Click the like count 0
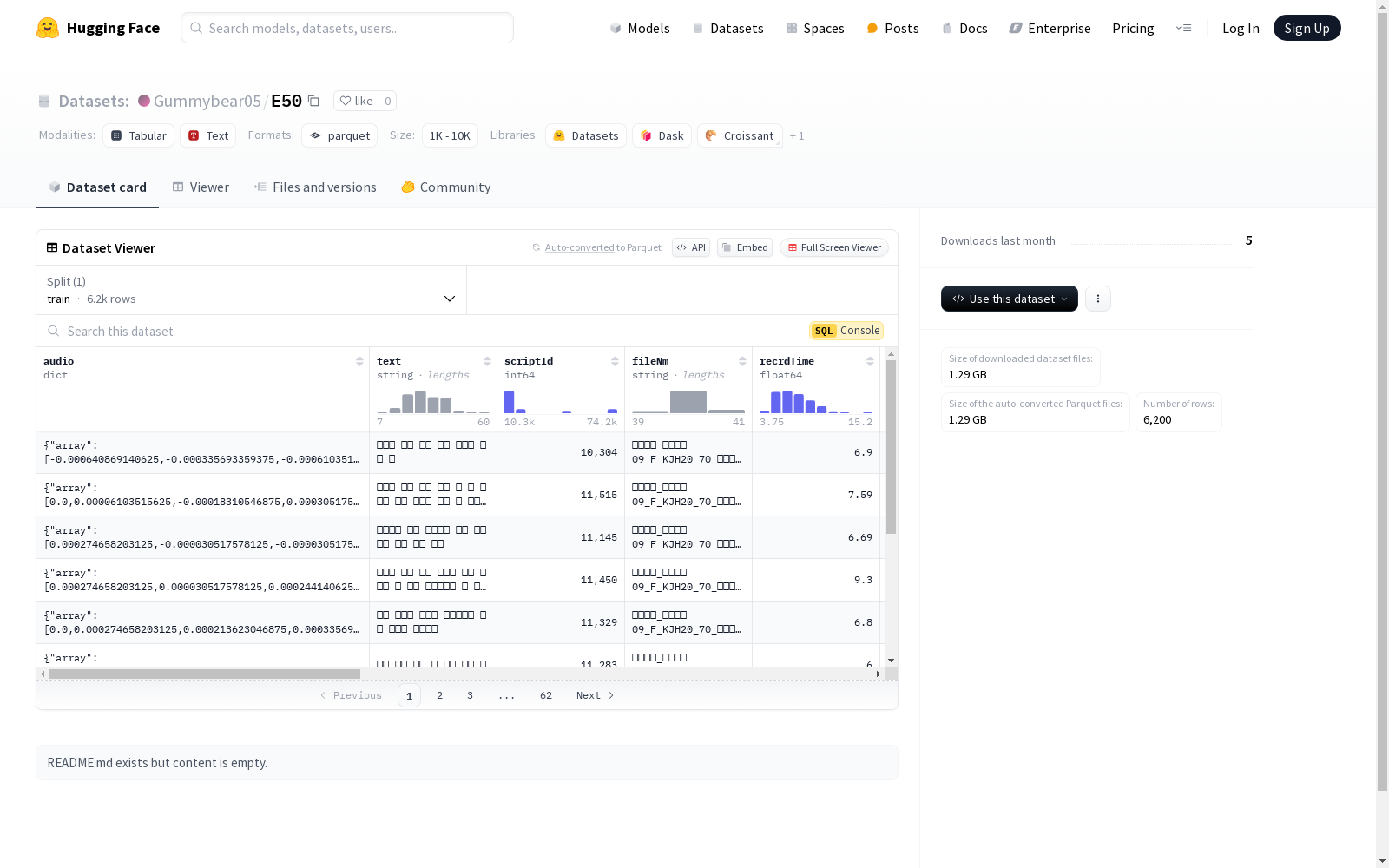Image resolution: width=1389 pixels, height=868 pixels. coord(388,101)
